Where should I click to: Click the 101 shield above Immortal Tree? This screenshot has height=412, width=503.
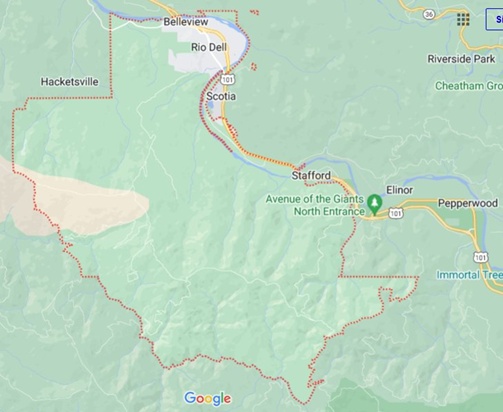point(480,257)
